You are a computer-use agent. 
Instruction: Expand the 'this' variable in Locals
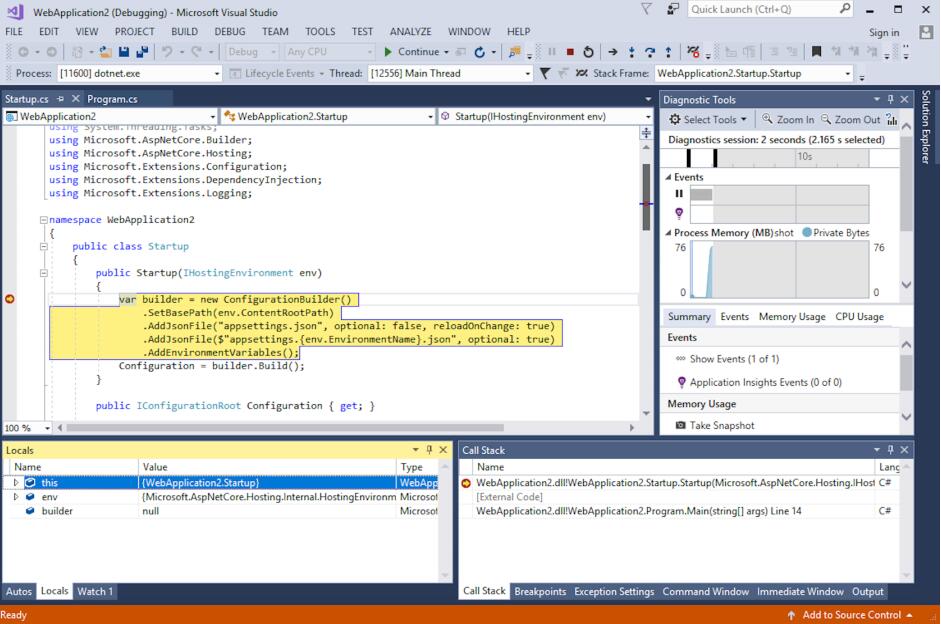pos(16,483)
